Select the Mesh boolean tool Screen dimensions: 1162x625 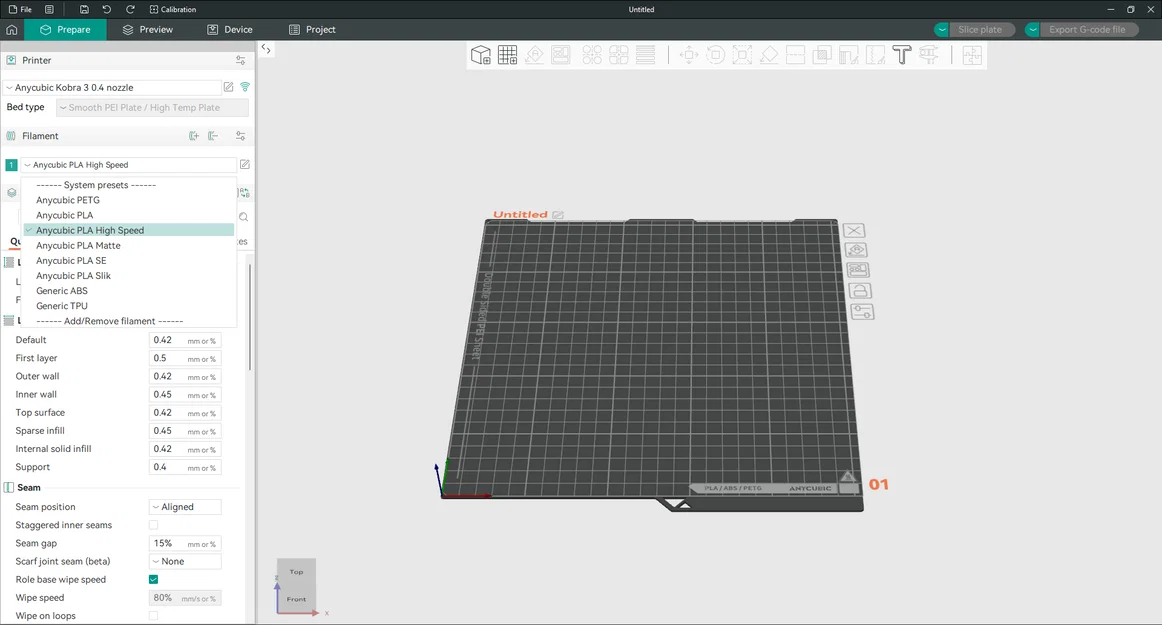pos(822,55)
